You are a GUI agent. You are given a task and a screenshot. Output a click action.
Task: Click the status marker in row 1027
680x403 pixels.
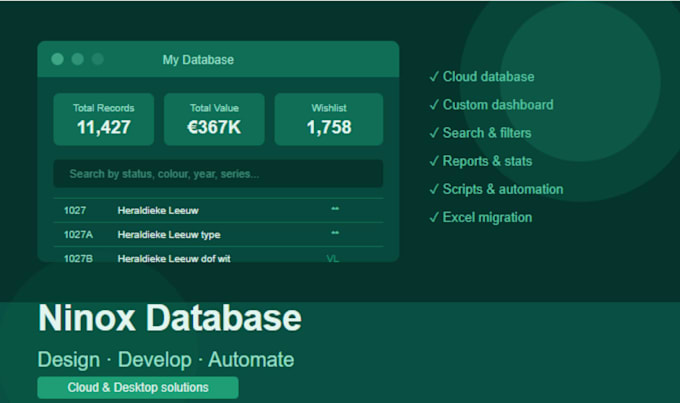(335, 209)
